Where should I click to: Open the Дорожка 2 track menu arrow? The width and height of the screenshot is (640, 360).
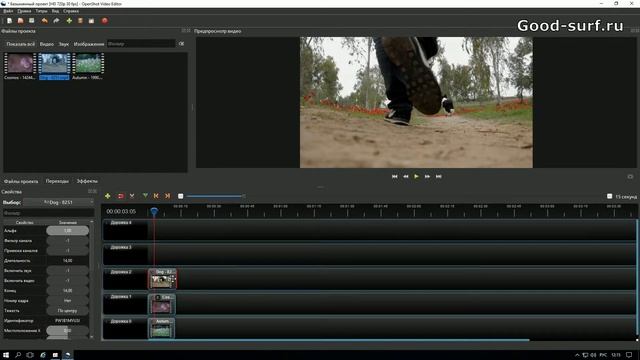(107, 272)
